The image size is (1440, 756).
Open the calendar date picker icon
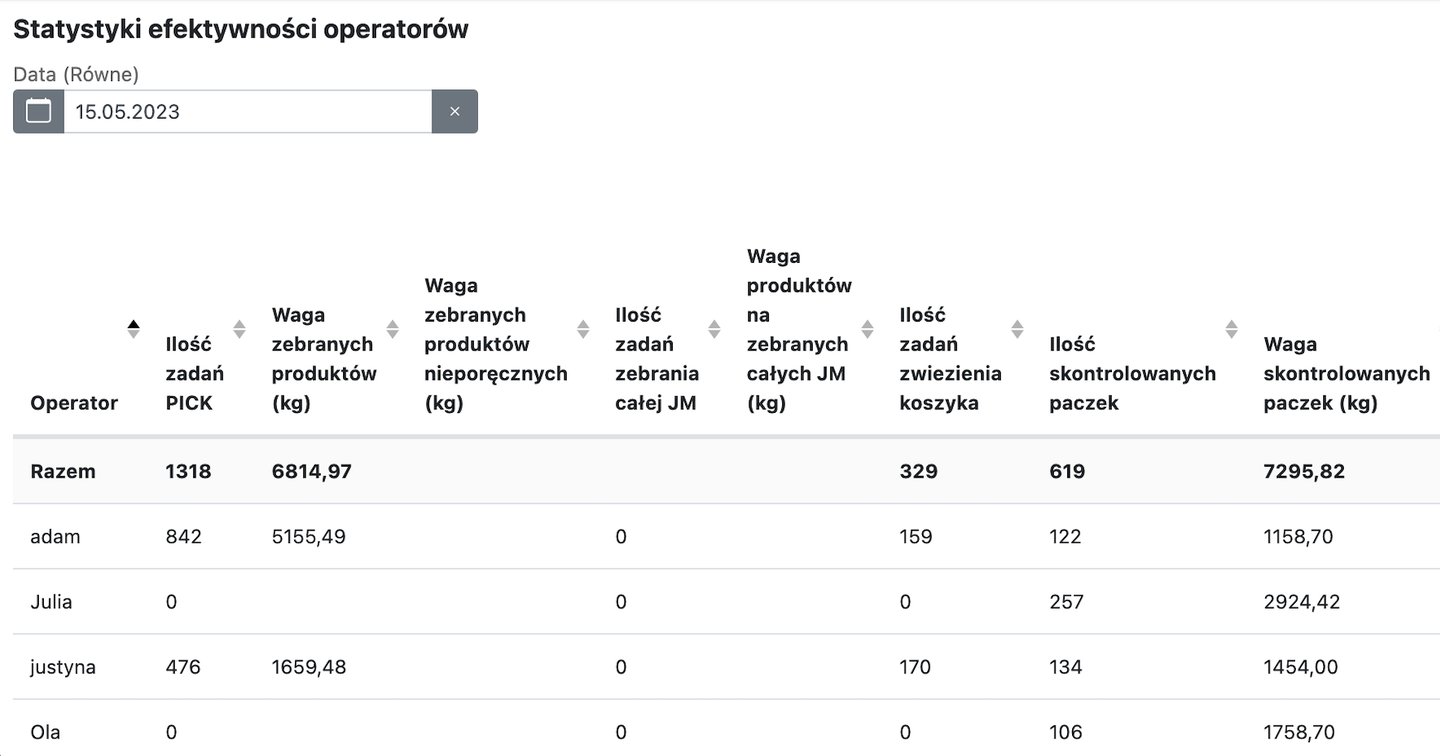[x=38, y=111]
